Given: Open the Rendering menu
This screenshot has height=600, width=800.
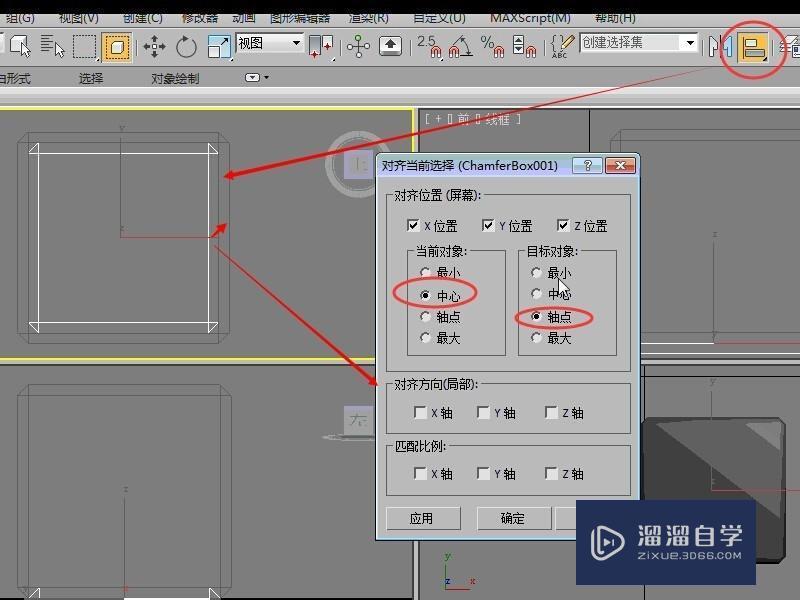Looking at the screenshot, I should tap(368, 18).
